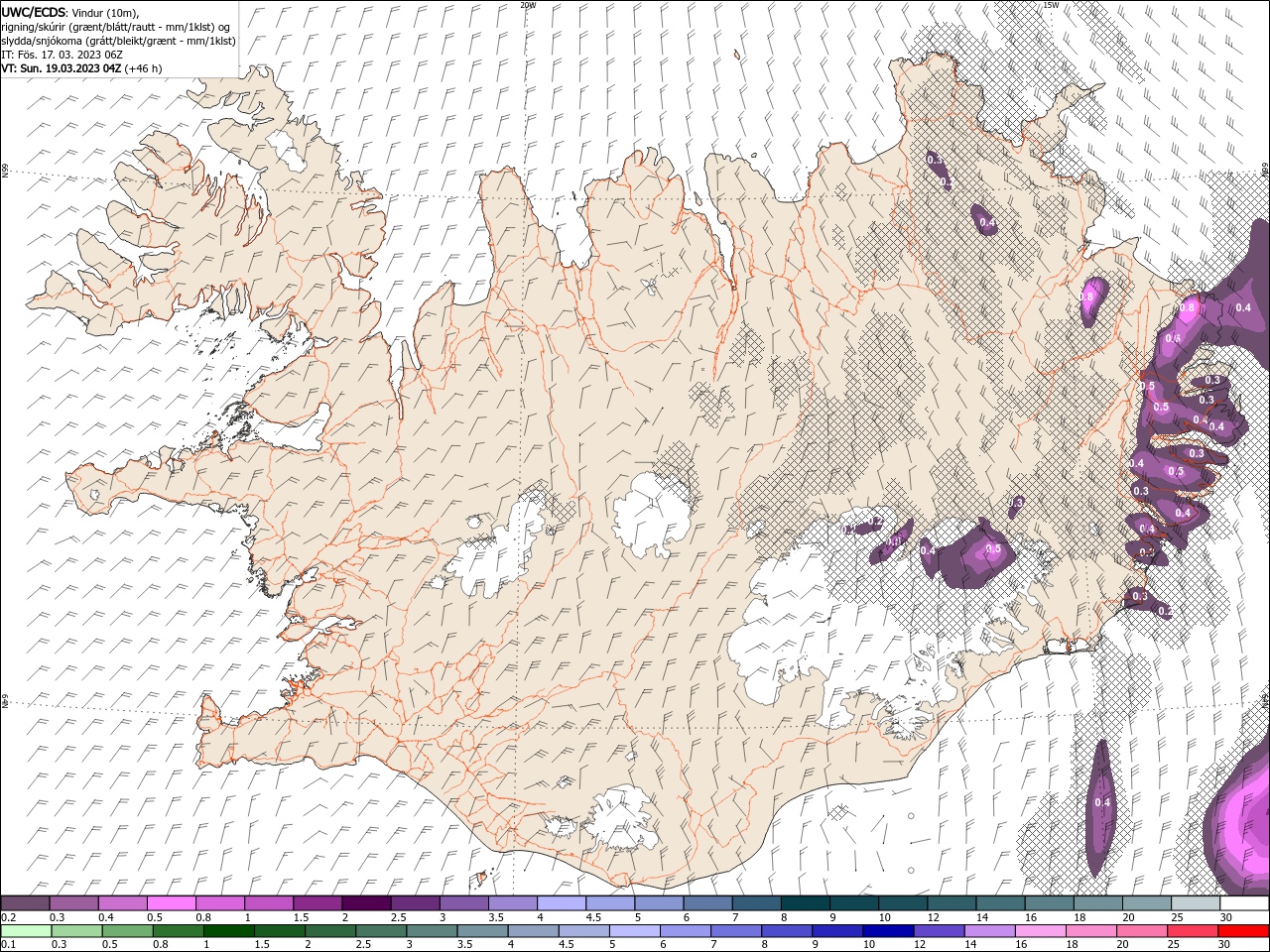
Task: Select the 'IT: Fös. 17. 03. 2023 06Z' line
Action: pyautogui.click(x=60, y=55)
